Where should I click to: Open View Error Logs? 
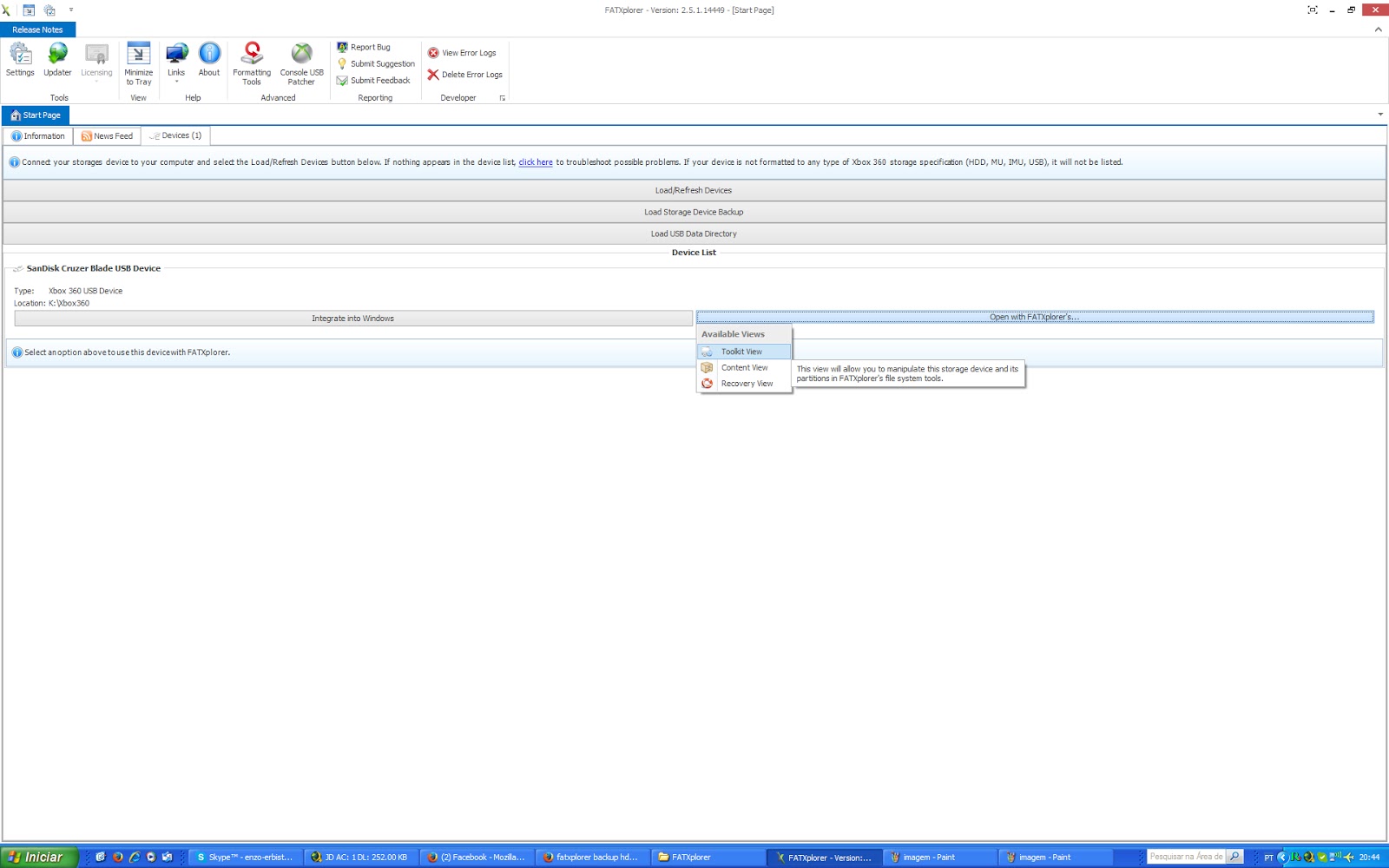462,53
